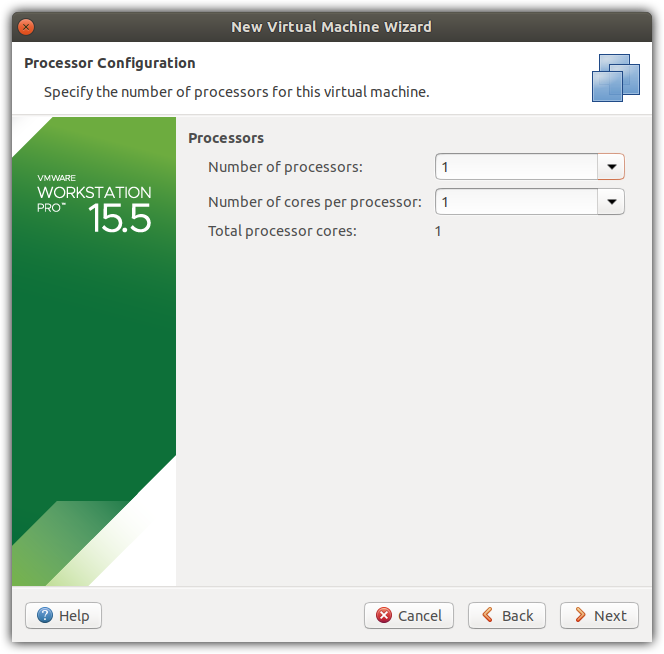Go Back to the previous wizard step

coord(507,615)
